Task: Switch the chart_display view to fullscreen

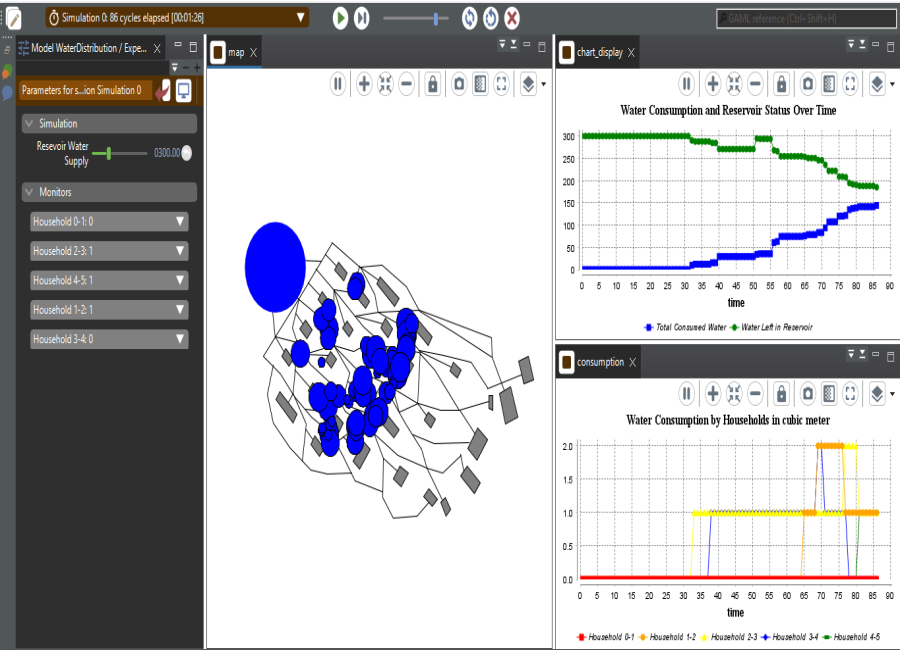Action: 849,84
